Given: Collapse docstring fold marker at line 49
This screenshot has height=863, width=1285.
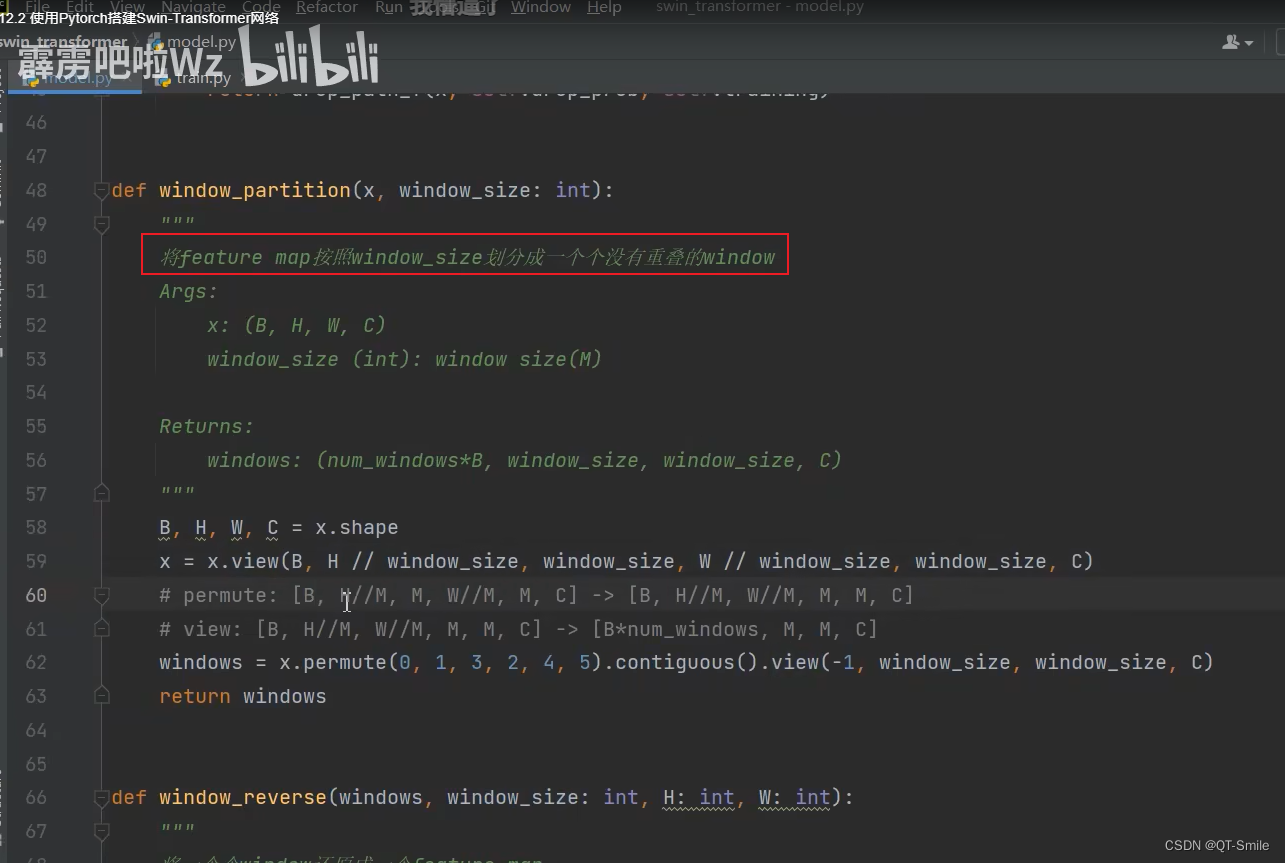Looking at the screenshot, I should [x=101, y=224].
